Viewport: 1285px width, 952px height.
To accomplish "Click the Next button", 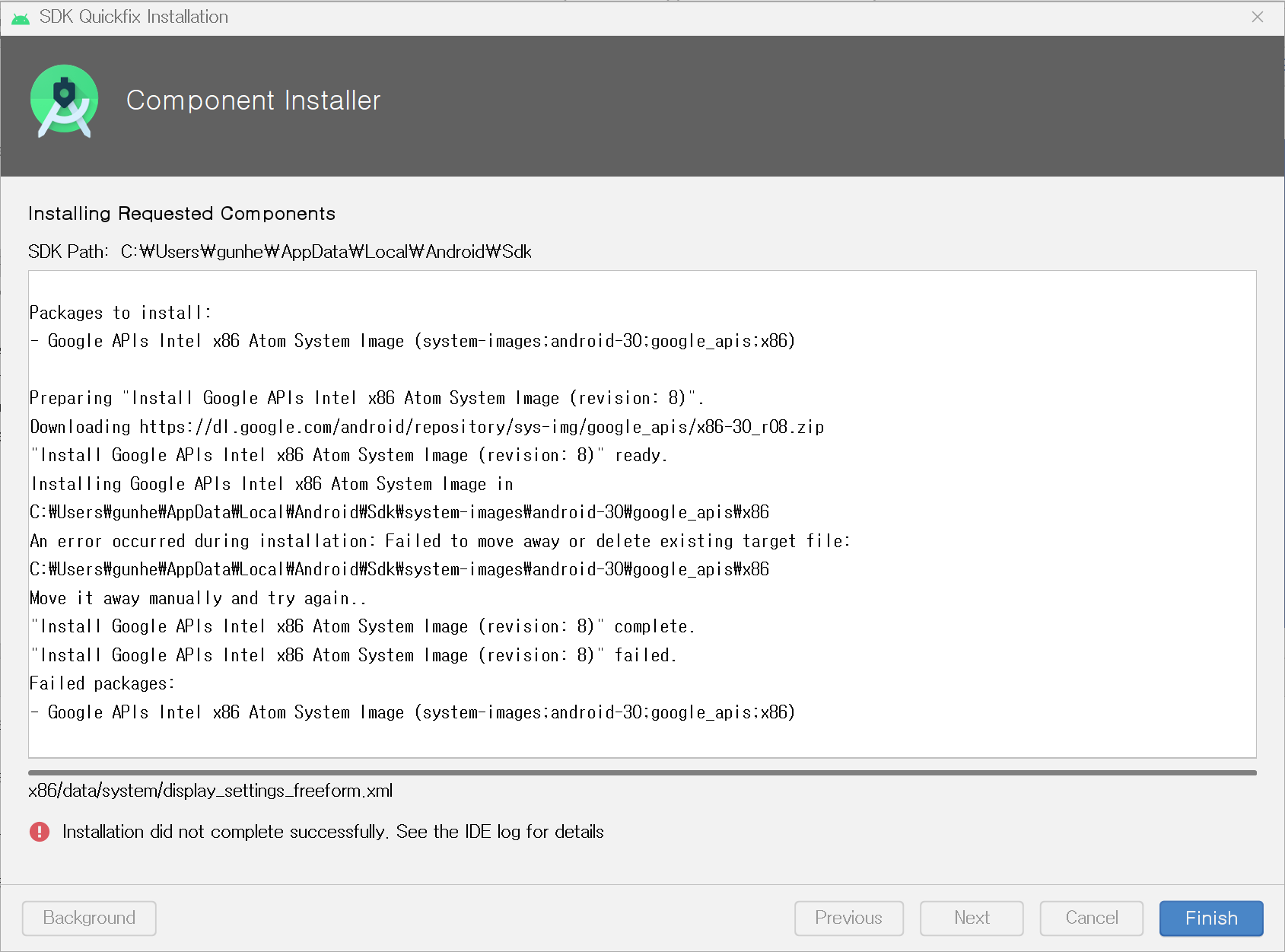I will [x=972, y=918].
